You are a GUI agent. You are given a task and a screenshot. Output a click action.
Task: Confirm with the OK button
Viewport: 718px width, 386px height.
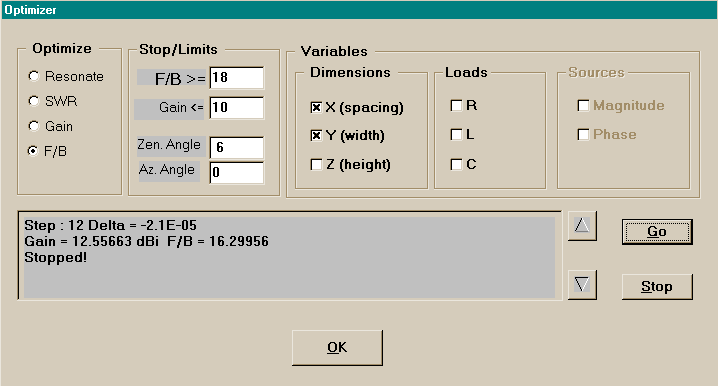pyautogui.click(x=337, y=348)
